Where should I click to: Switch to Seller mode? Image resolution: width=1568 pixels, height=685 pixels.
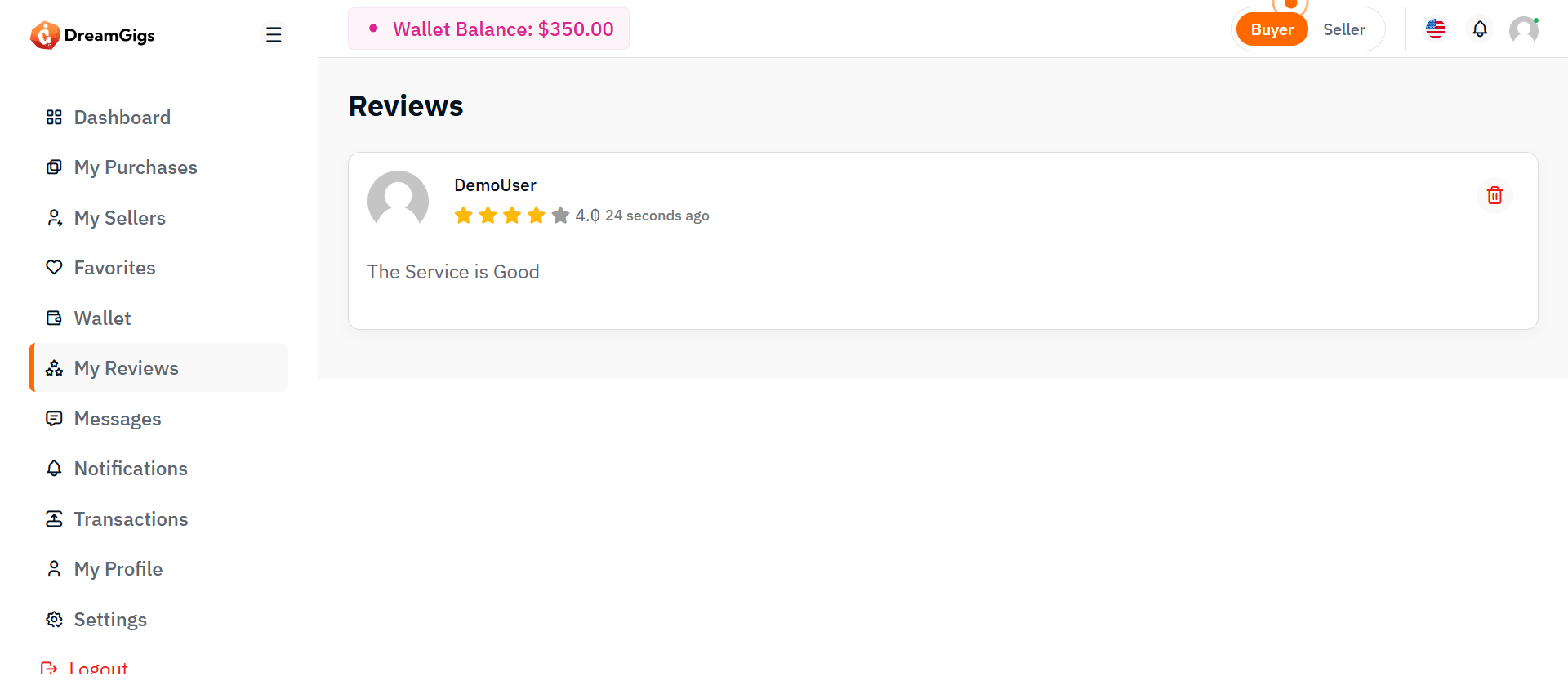point(1343,29)
